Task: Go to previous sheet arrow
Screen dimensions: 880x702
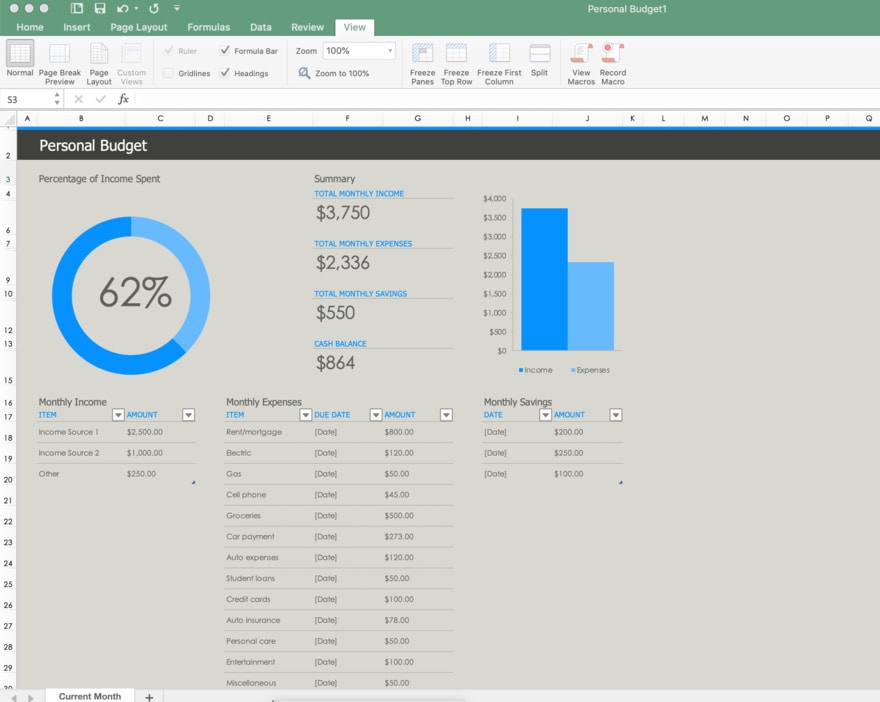Action: [14, 698]
